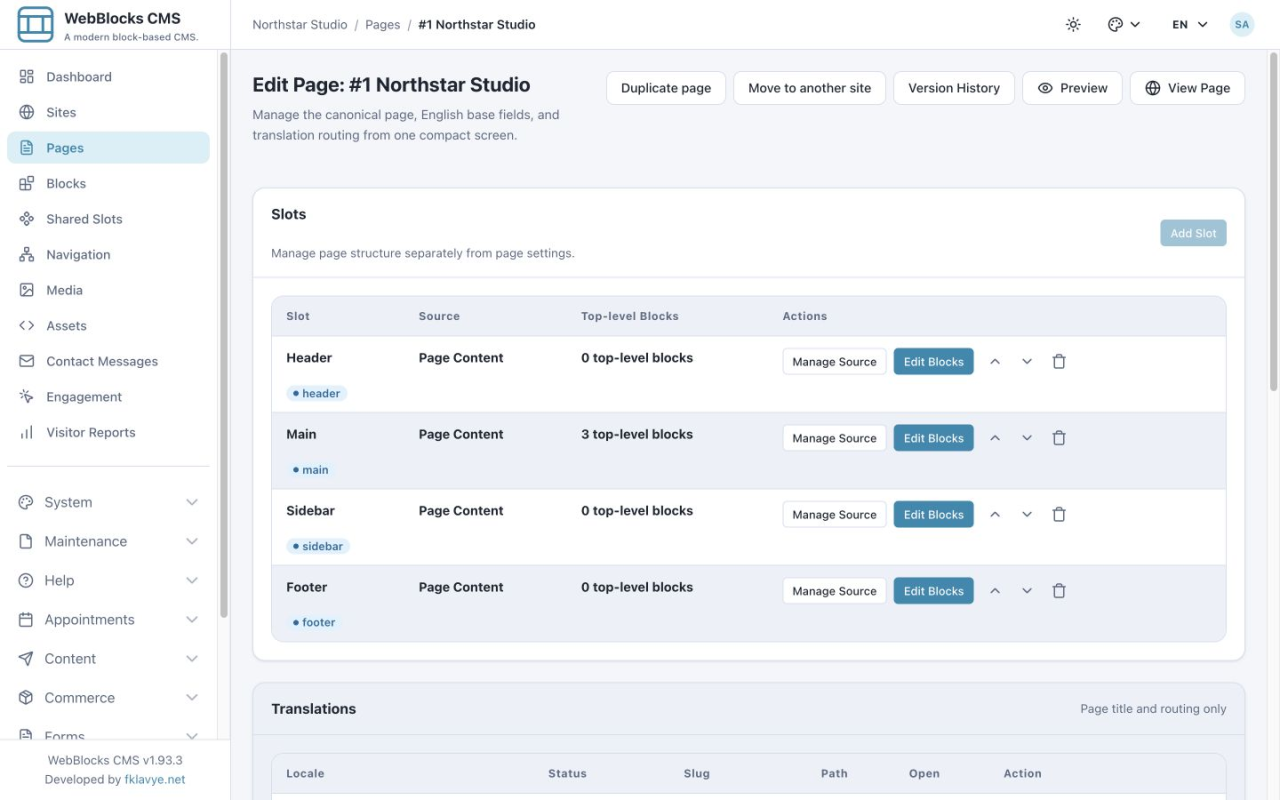Image resolution: width=1280 pixels, height=800 pixels.
Task: Expand the Commerce sidebar section
Action: tap(108, 697)
